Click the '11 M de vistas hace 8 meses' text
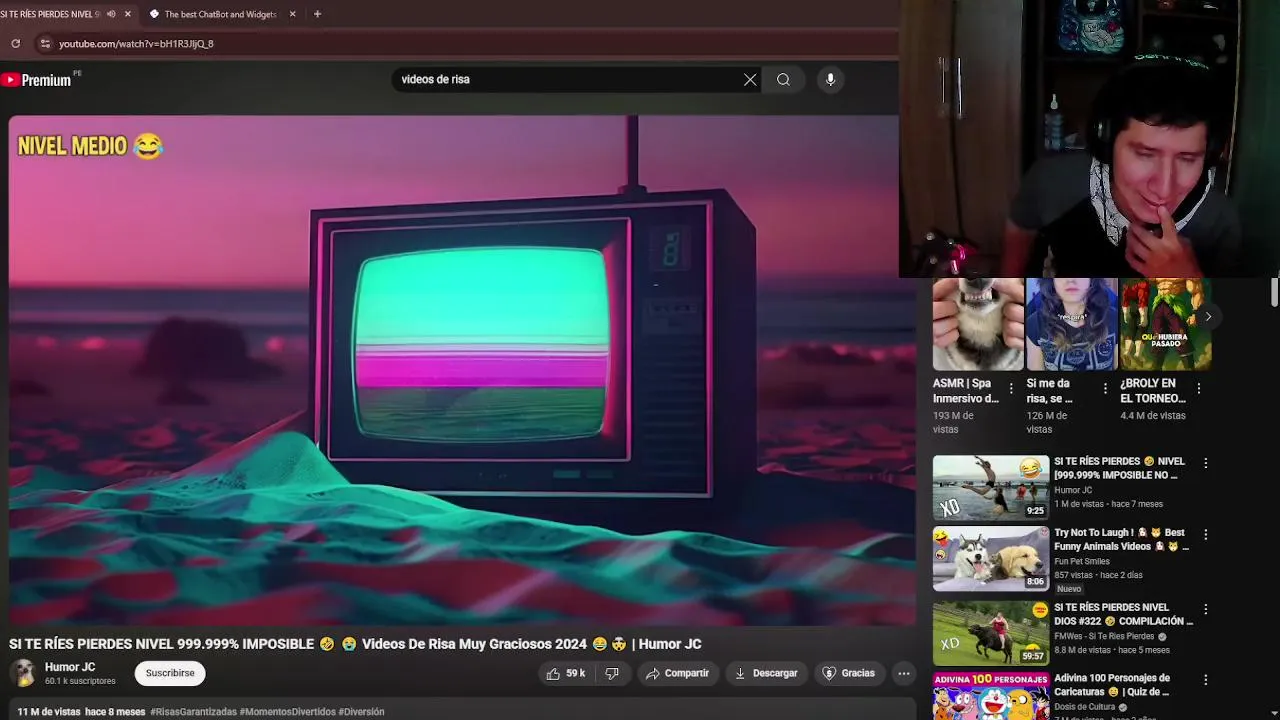This screenshot has height=720, width=1280. (81, 712)
